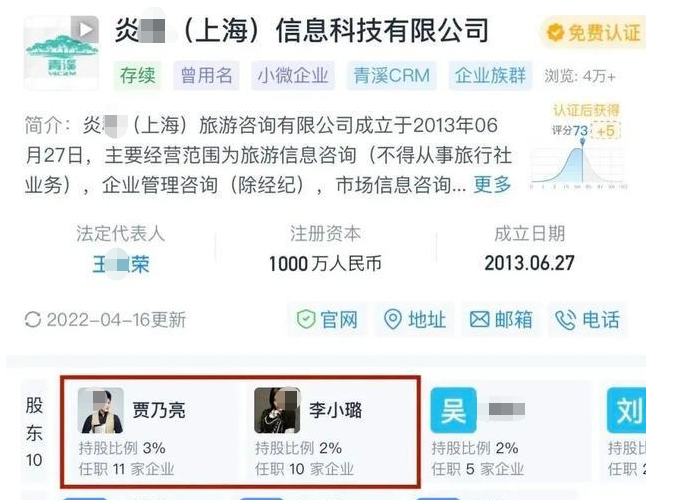Tap the 邮箱 envelope icon
675x500 pixels.
pos(479,320)
